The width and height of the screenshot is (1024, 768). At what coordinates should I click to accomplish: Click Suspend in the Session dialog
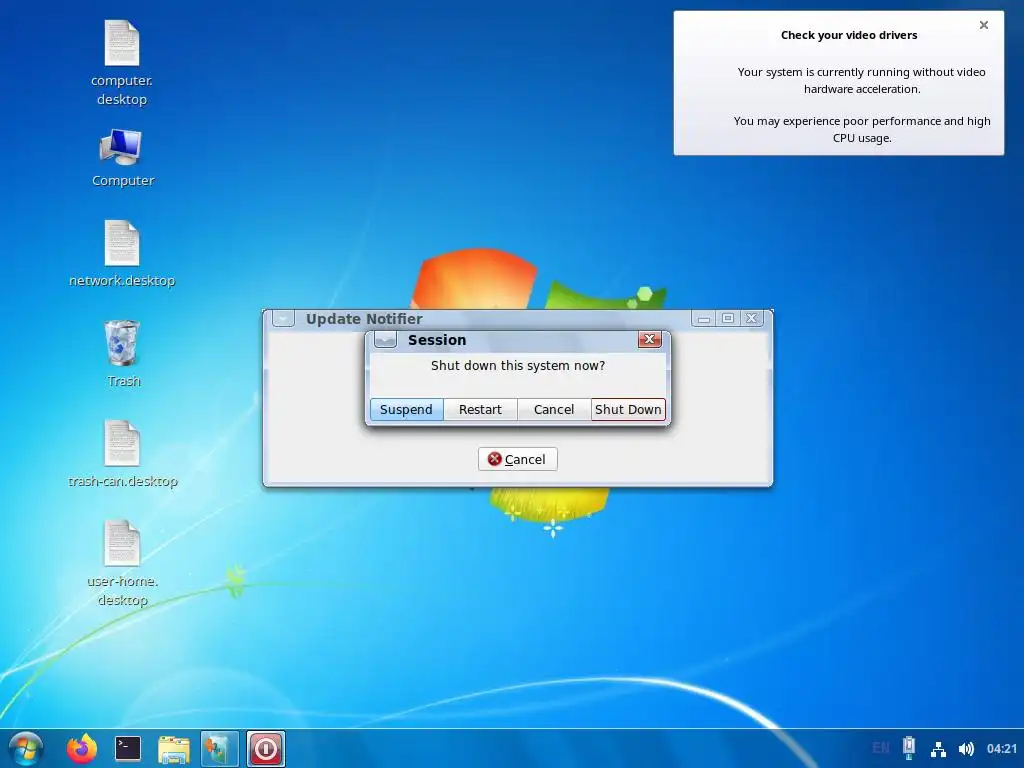406,409
